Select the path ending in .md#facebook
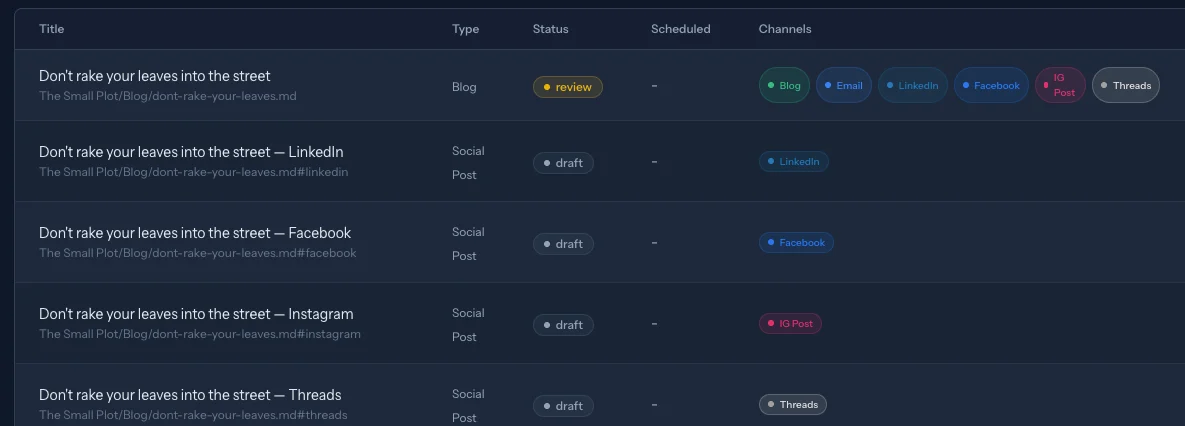Image resolution: width=1185 pixels, height=426 pixels. coord(197,253)
